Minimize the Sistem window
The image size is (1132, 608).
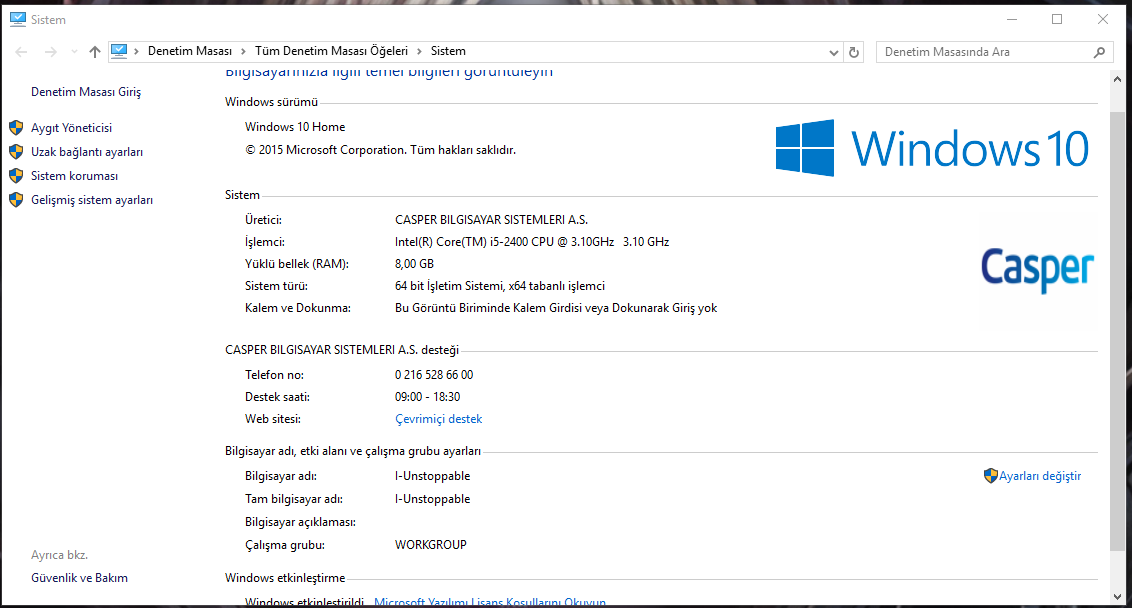coord(1011,19)
